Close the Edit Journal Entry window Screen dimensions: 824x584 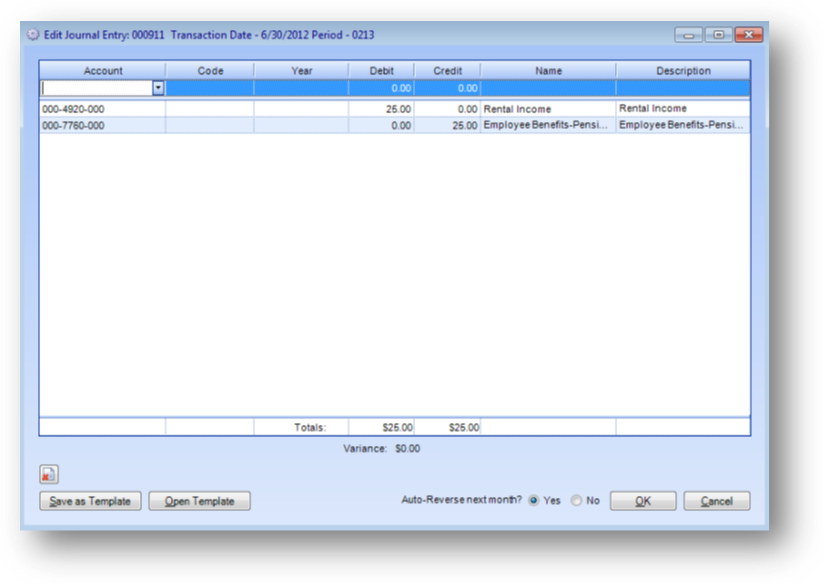(x=748, y=35)
